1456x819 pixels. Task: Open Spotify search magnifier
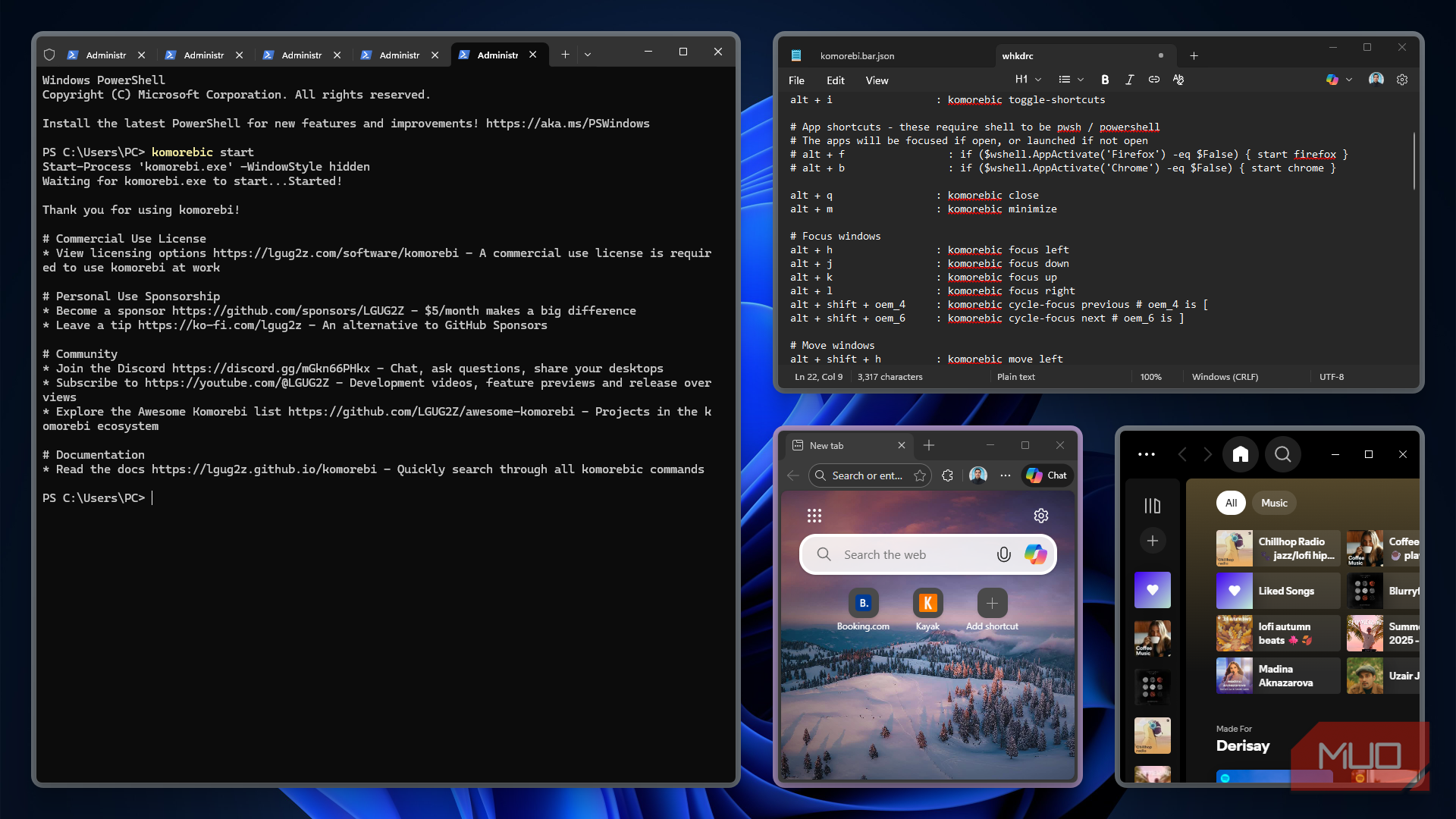click(1282, 454)
